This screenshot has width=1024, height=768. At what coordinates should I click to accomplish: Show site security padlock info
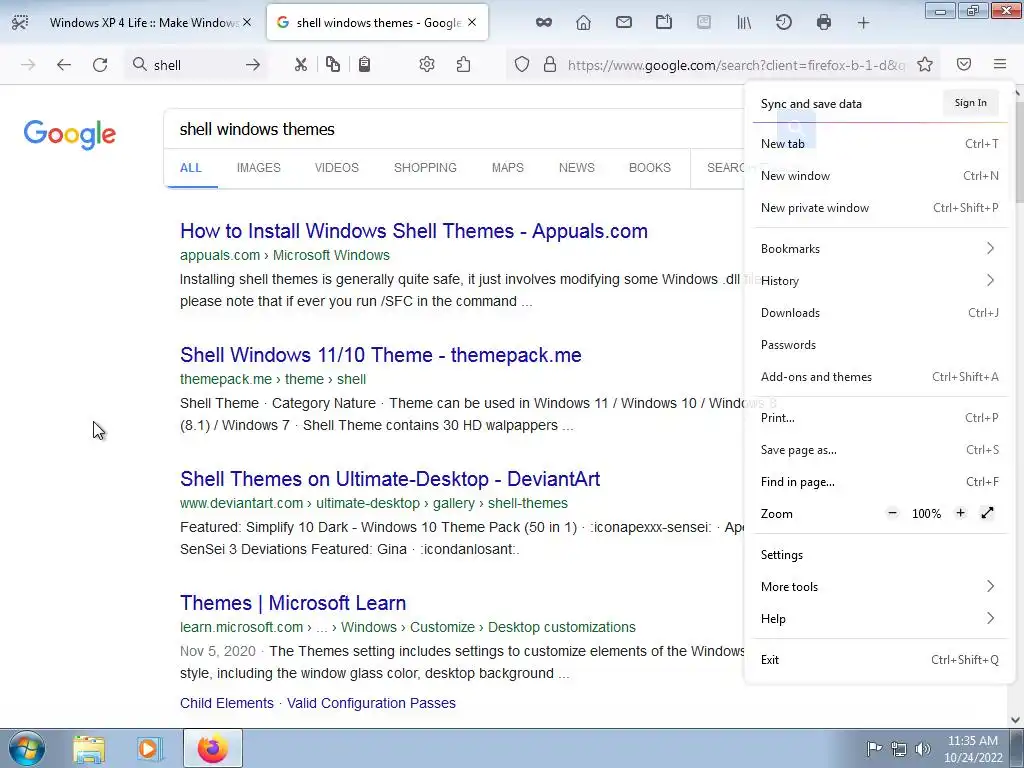point(550,64)
